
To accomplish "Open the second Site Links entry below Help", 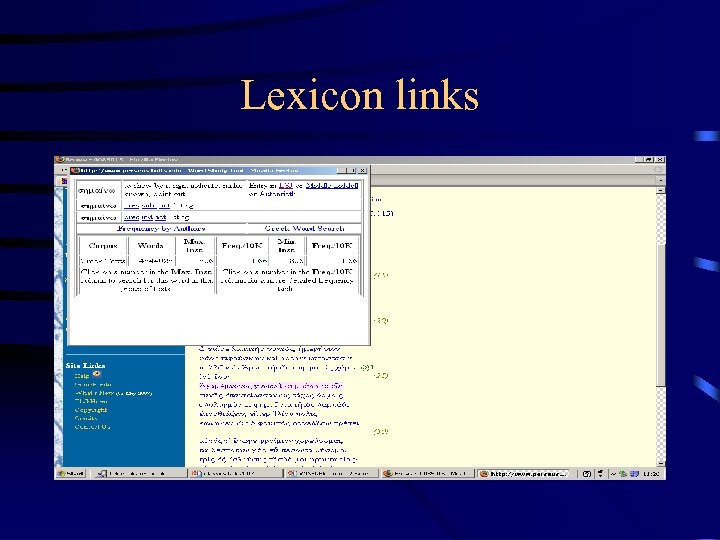I will pyautogui.click(x=93, y=384).
